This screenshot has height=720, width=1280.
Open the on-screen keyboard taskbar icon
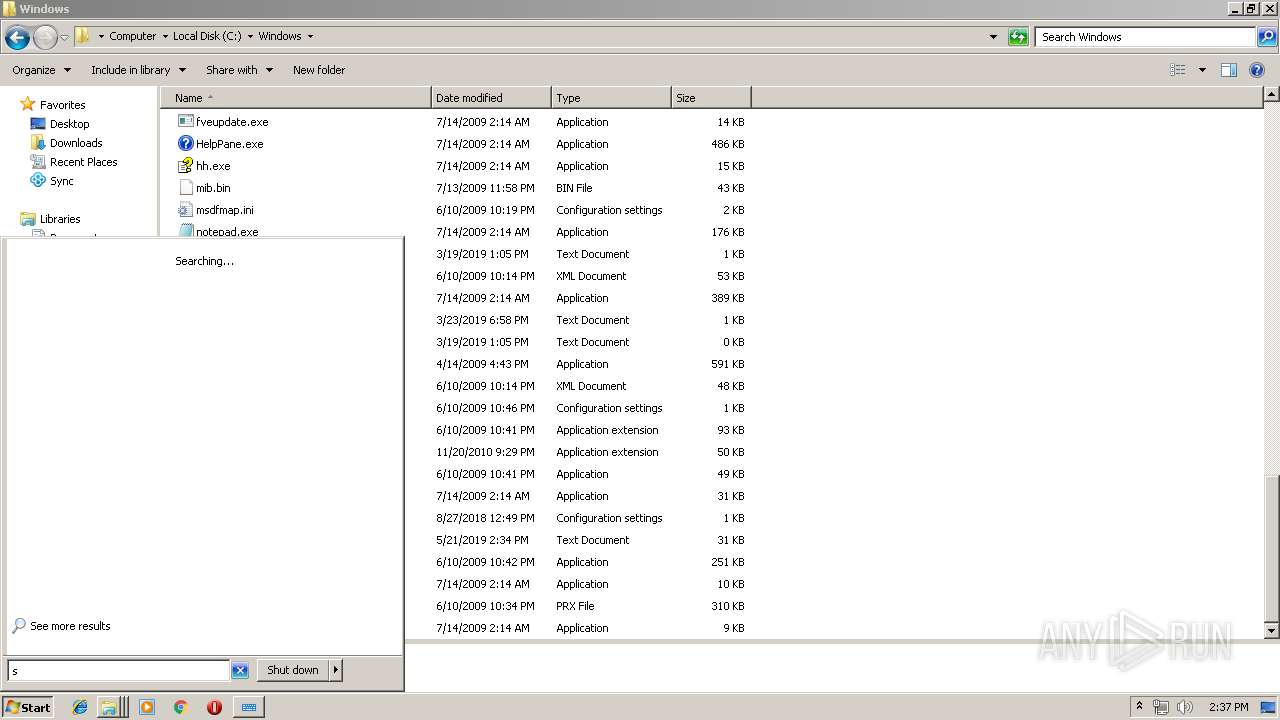tap(249, 707)
